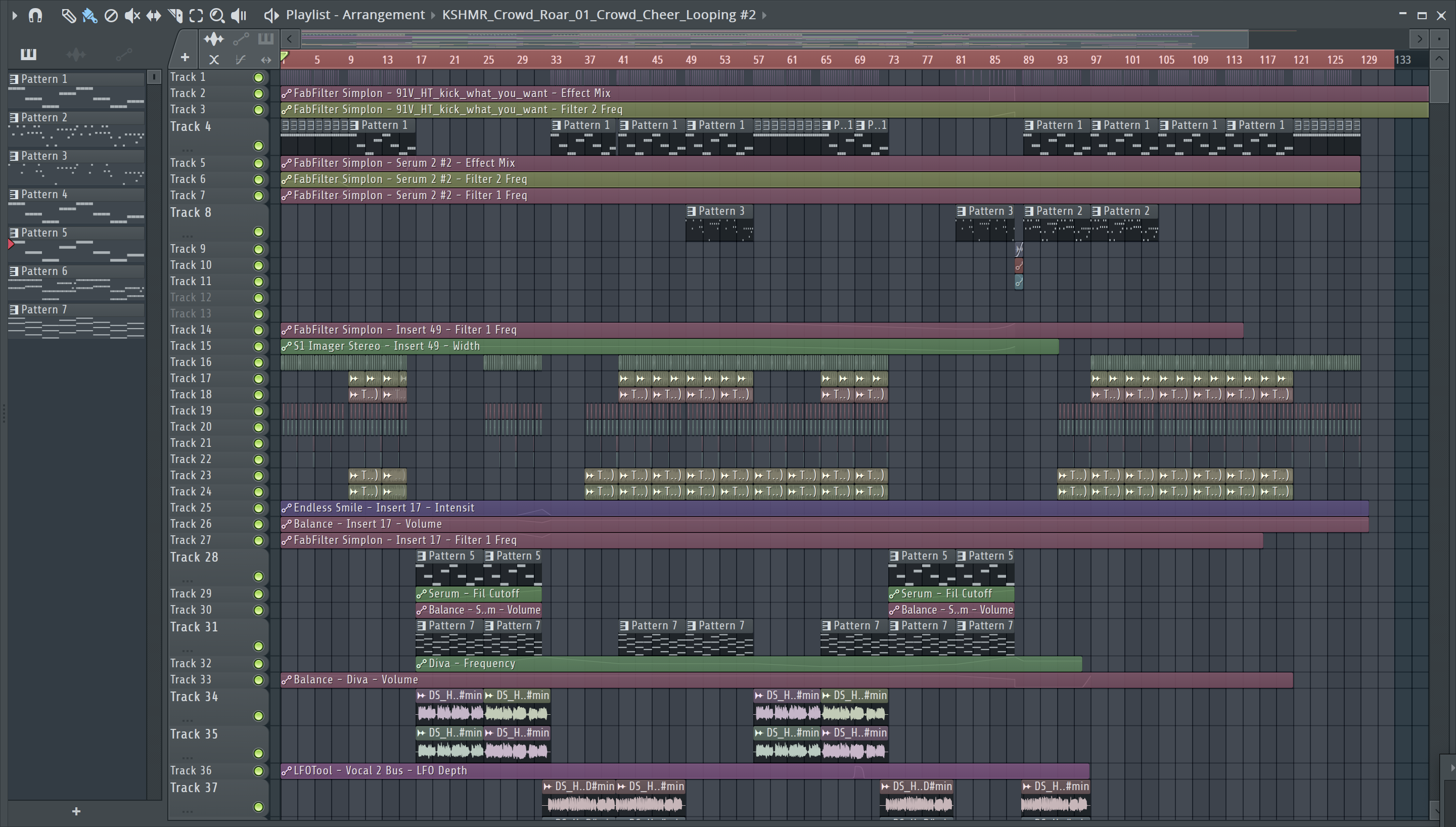Select Pattern 3 clip at bar 49
Screen dimensions: 1456x827
click(719, 223)
